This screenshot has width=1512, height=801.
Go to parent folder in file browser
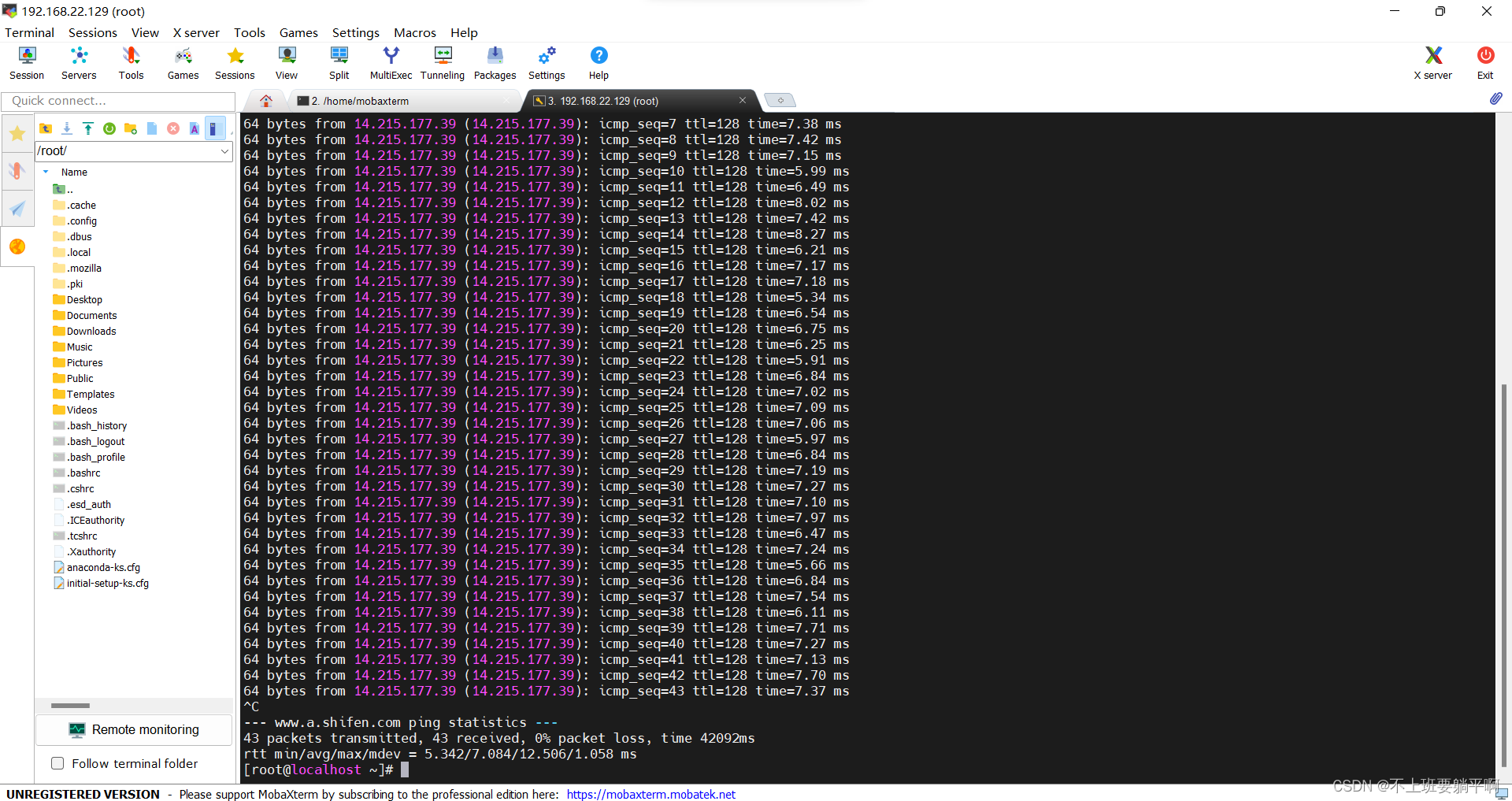[x=46, y=128]
